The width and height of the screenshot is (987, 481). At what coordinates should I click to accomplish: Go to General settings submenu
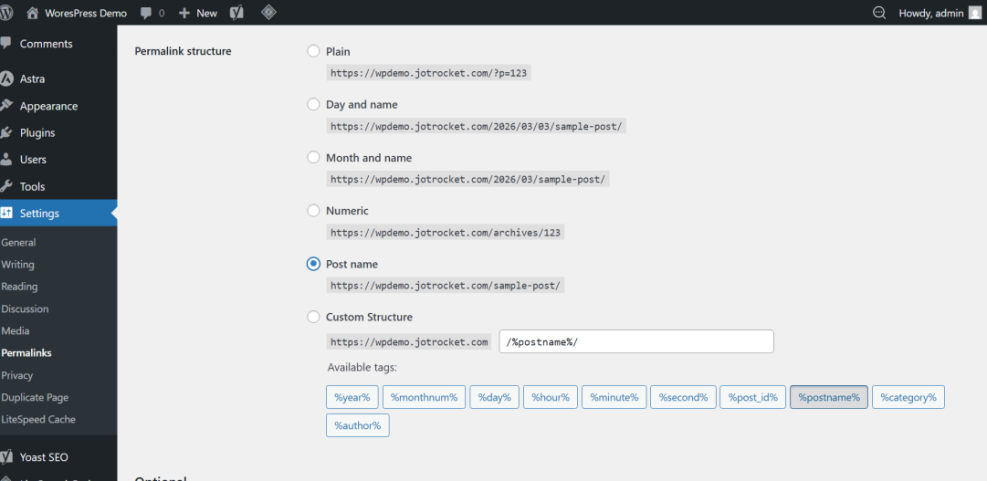pyautogui.click(x=18, y=242)
